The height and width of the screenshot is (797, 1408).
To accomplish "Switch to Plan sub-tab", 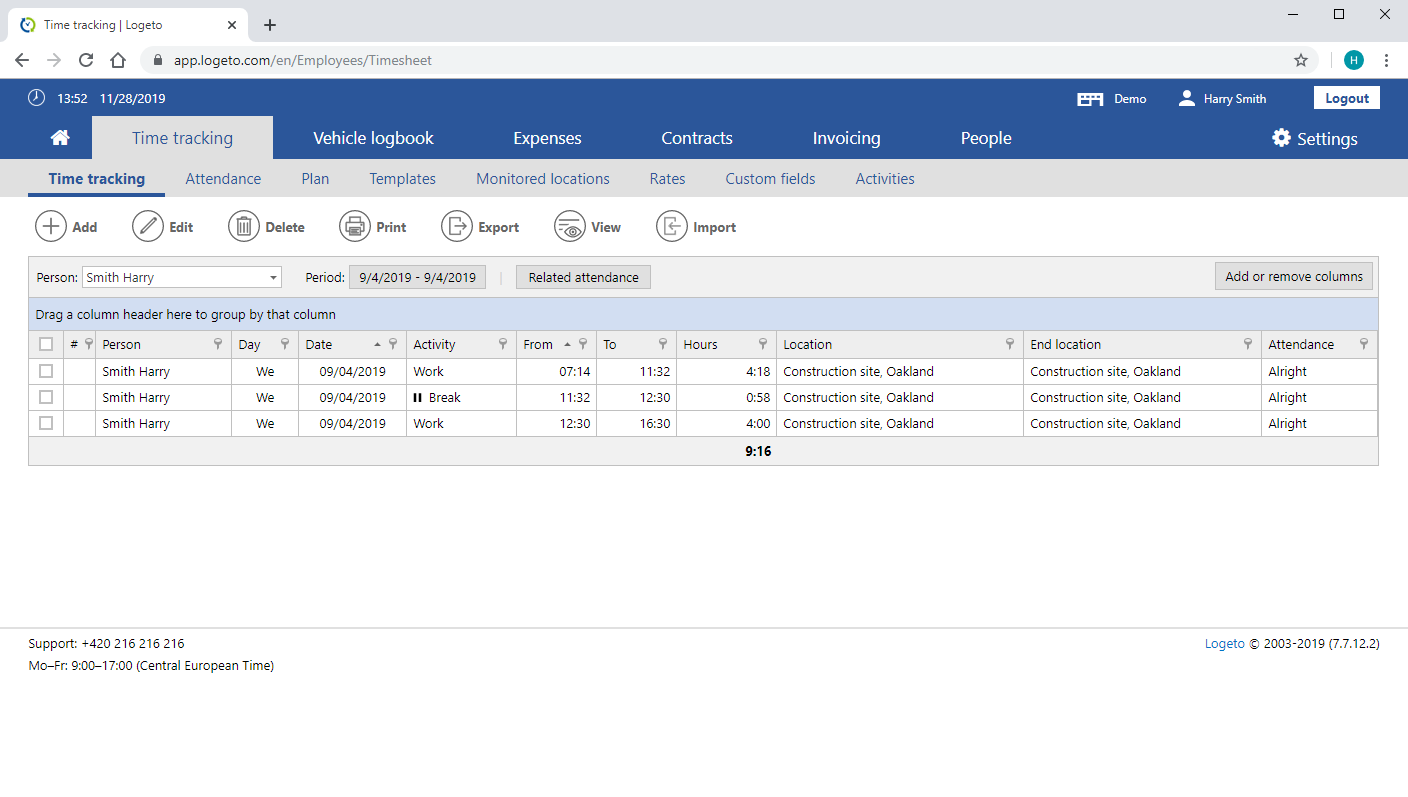I will (x=315, y=179).
